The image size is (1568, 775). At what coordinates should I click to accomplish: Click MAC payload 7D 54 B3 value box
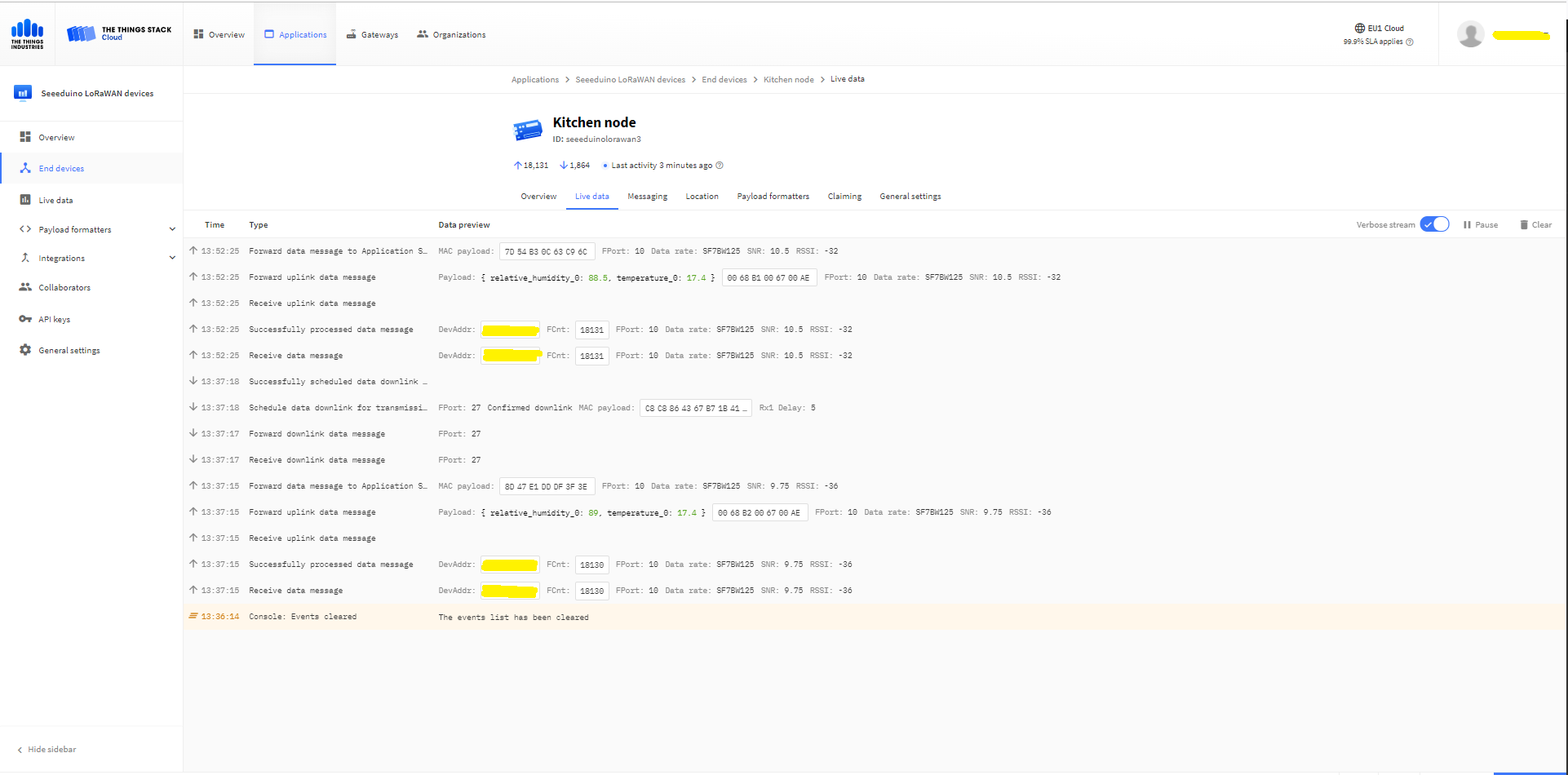point(546,252)
